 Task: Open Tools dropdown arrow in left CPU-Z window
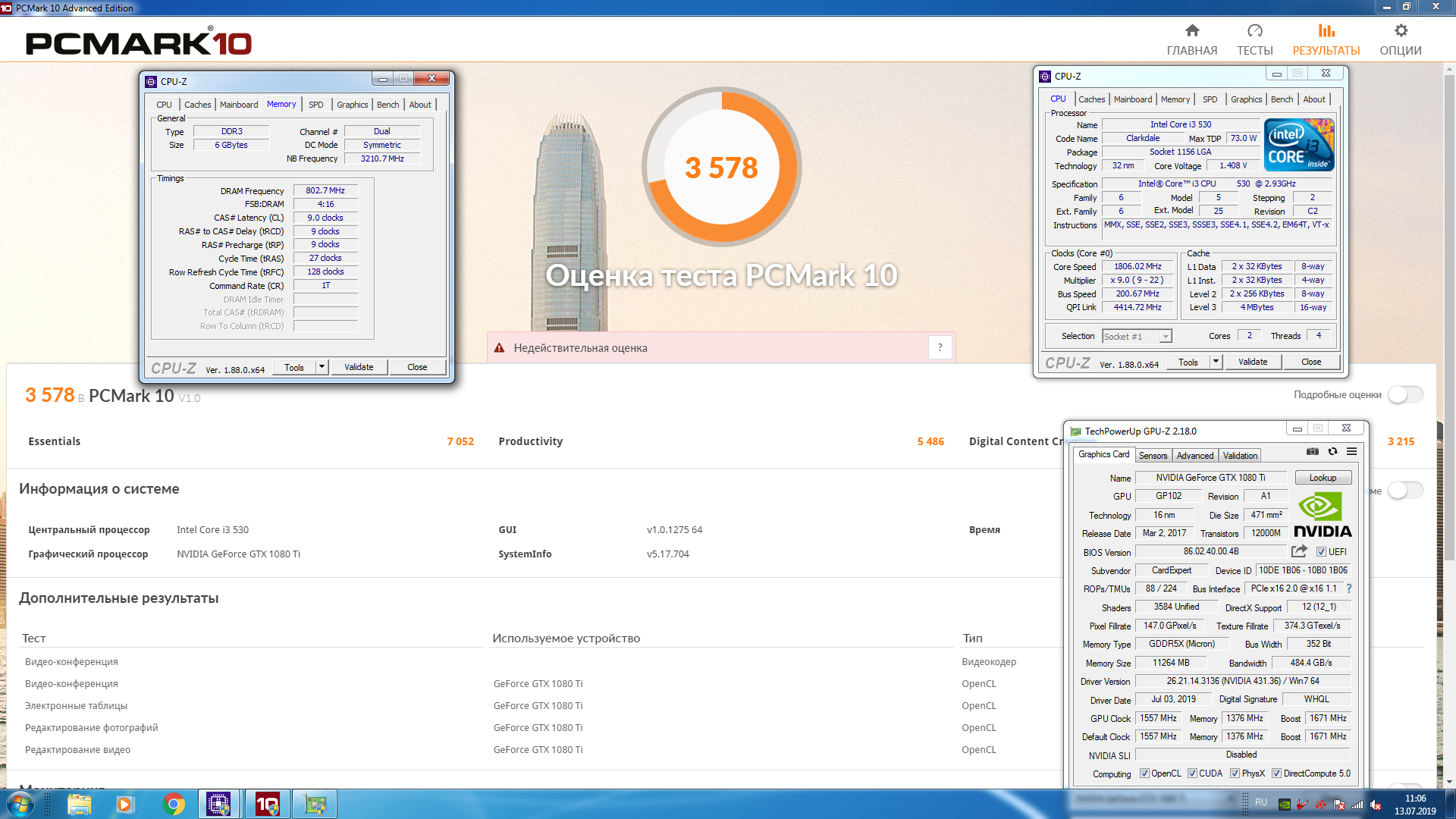(322, 367)
